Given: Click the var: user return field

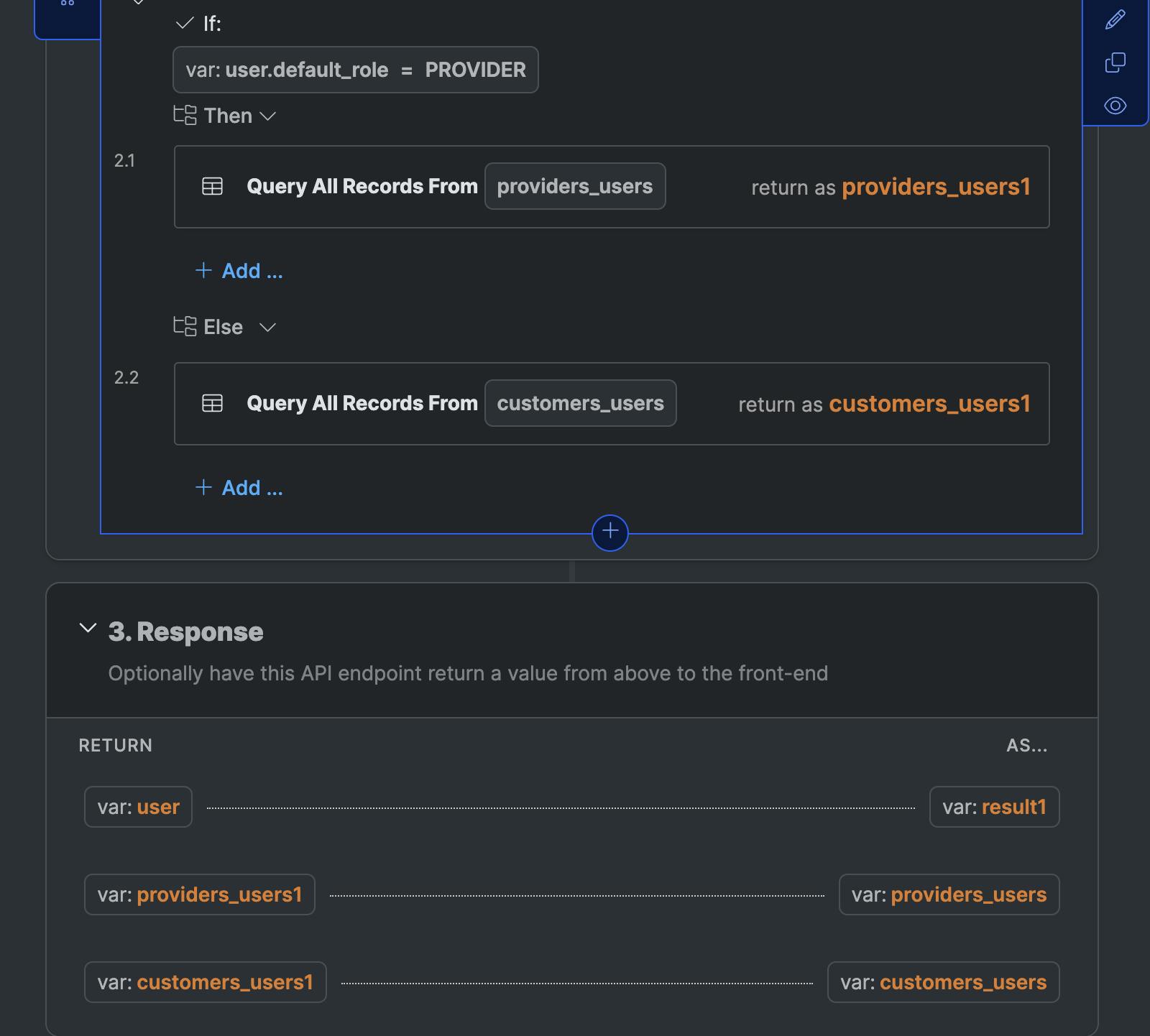Looking at the screenshot, I should pyautogui.click(x=138, y=807).
